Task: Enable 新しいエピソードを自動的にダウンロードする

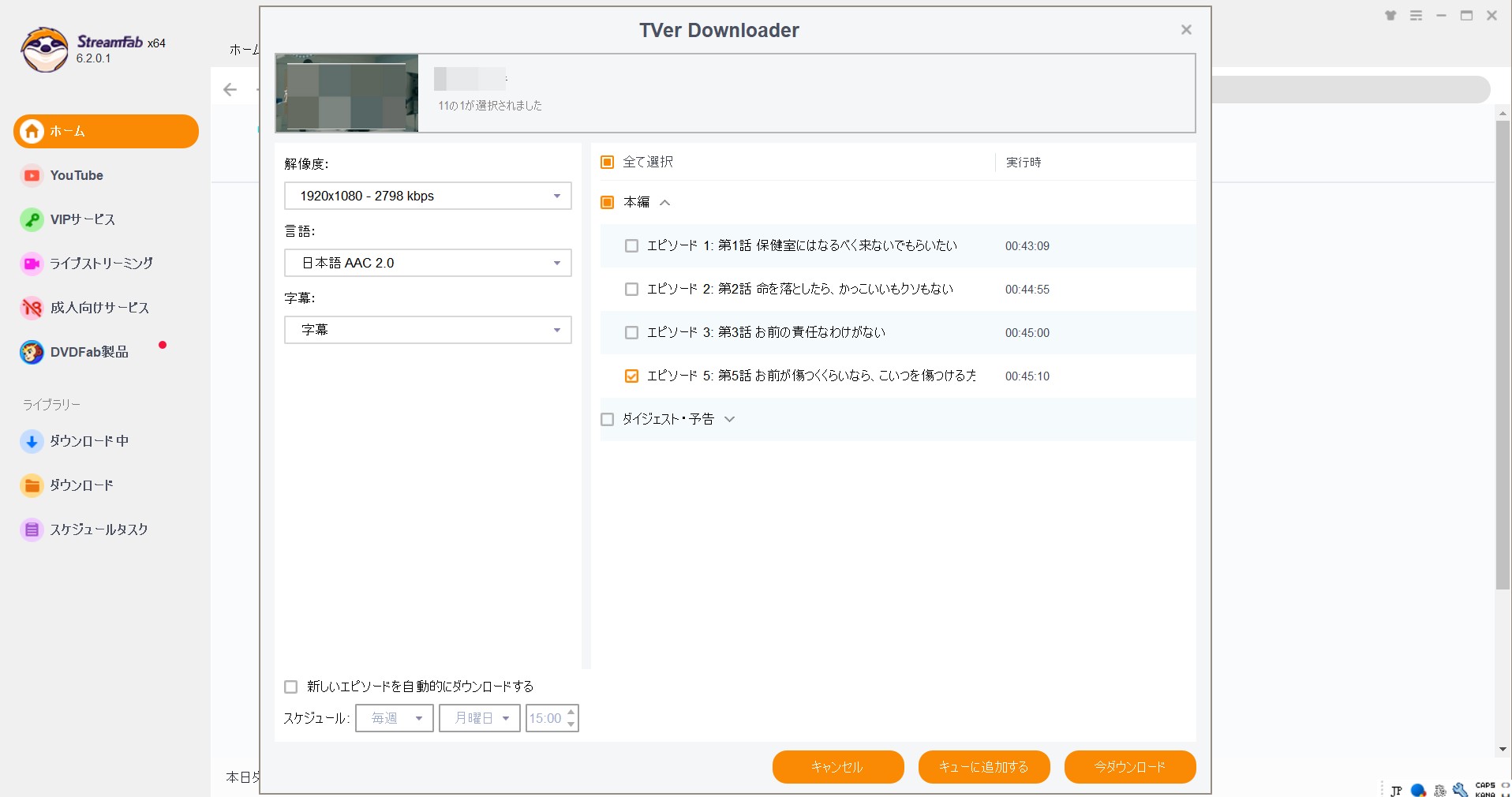Action: [290, 687]
